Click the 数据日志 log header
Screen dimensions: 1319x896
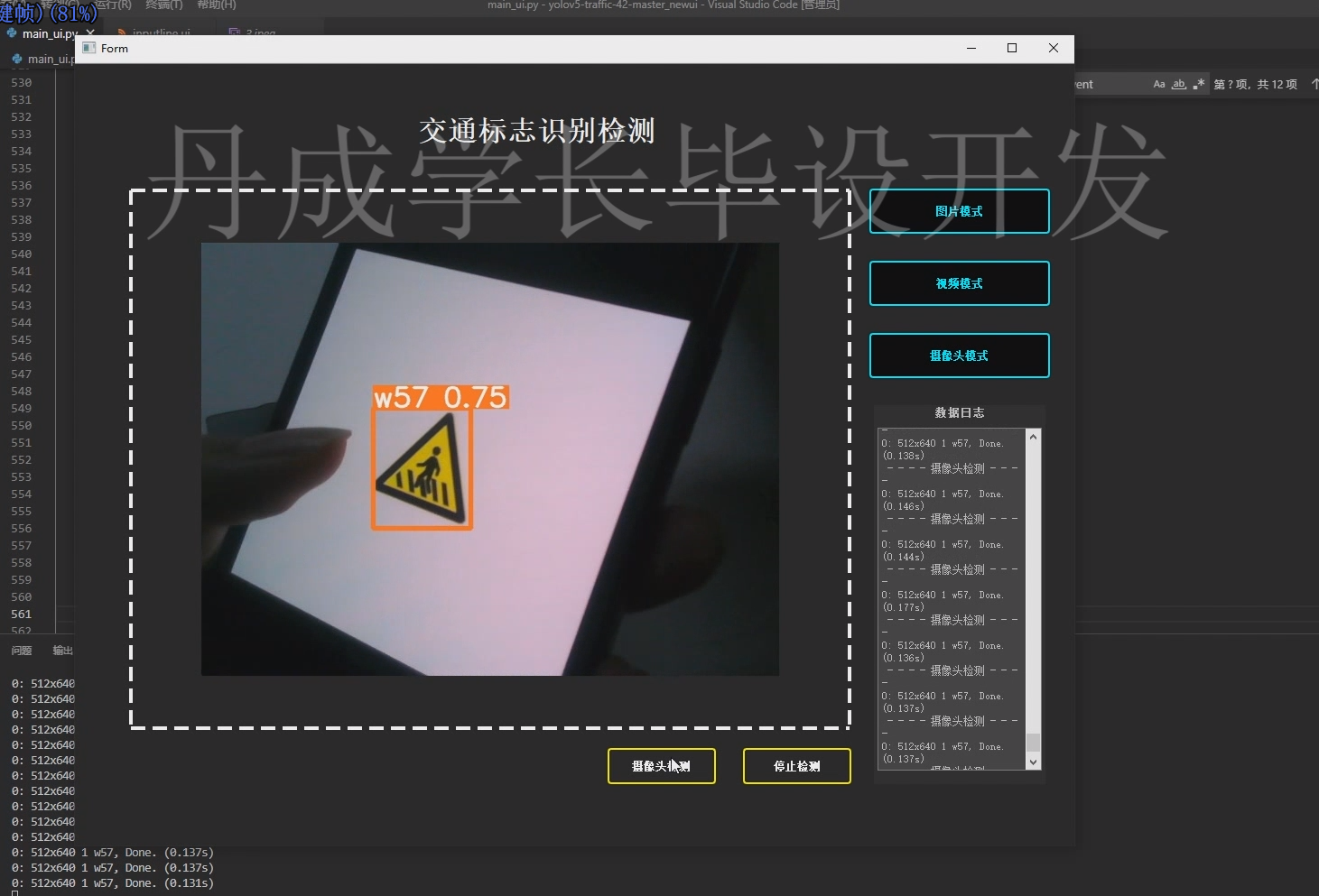[960, 412]
